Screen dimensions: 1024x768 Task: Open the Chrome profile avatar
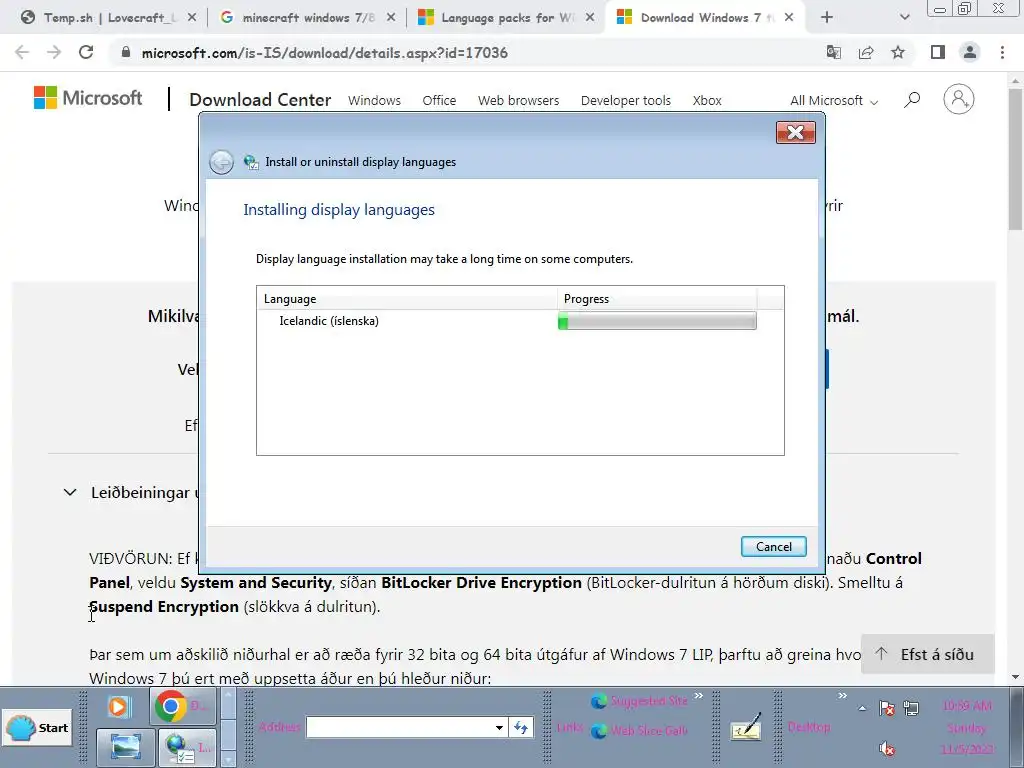[970, 52]
